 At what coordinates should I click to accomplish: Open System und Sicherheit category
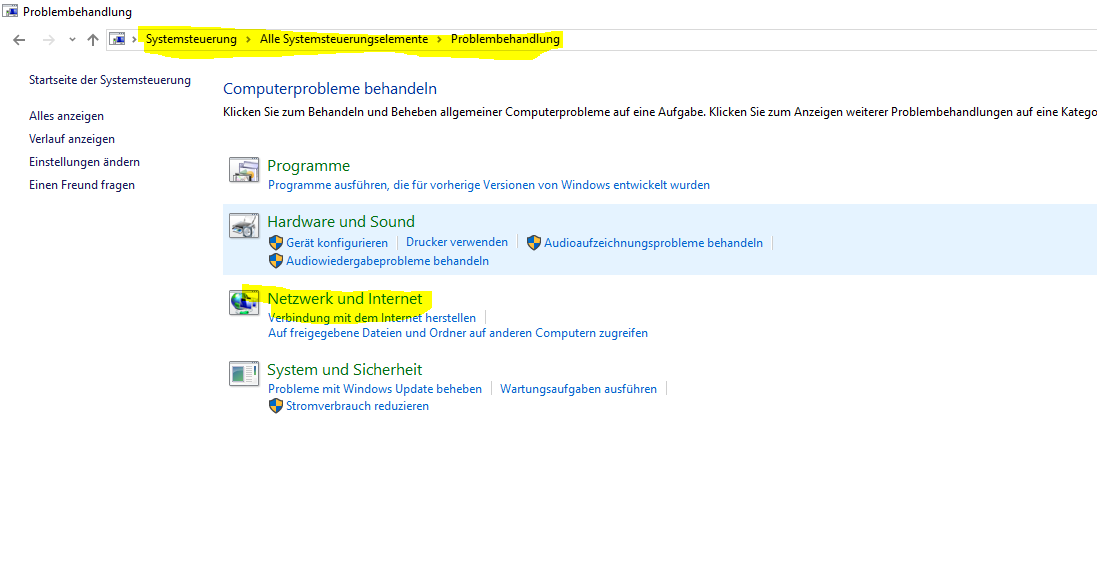(344, 369)
